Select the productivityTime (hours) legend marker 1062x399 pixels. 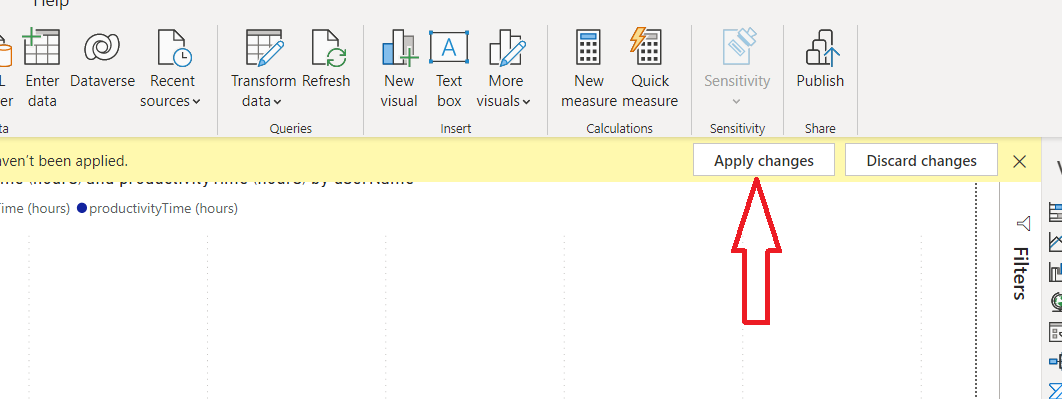click(x=82, y=209)
